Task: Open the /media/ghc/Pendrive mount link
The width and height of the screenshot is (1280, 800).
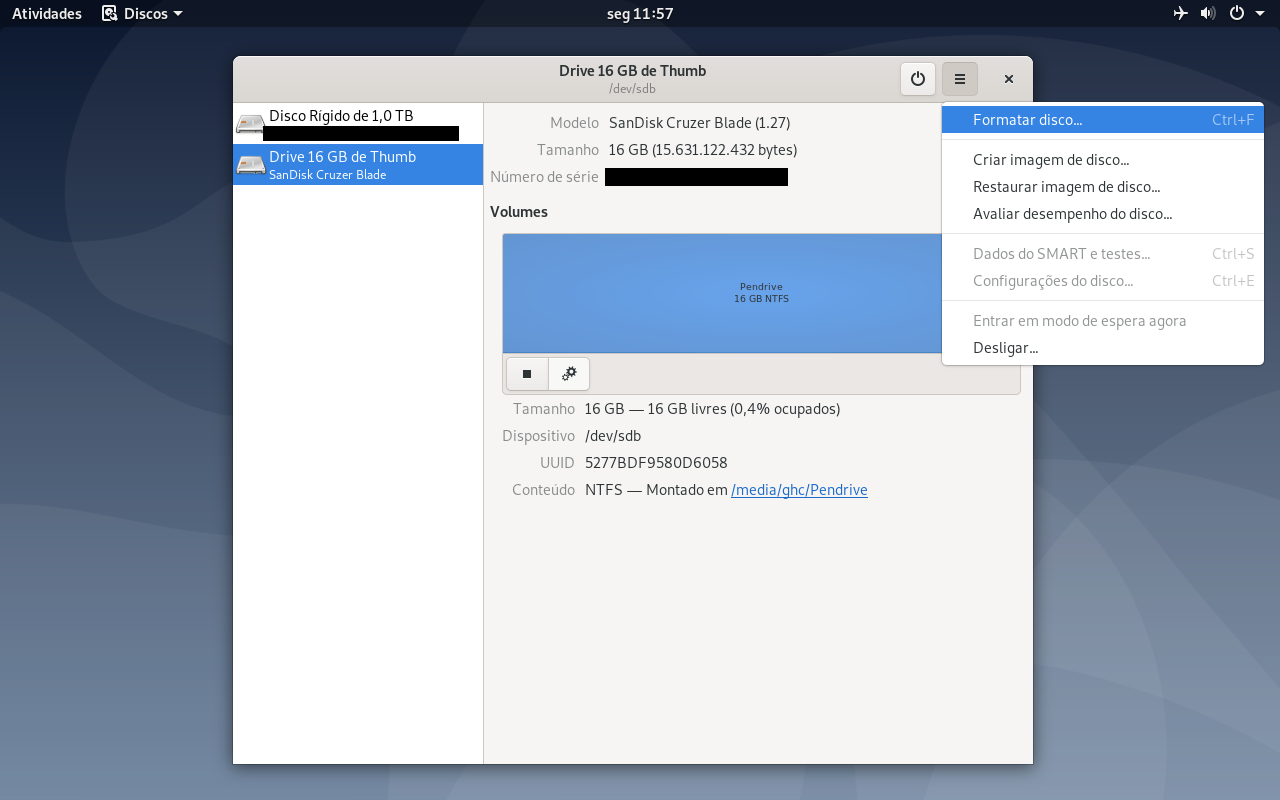Action: click(799, 490)
